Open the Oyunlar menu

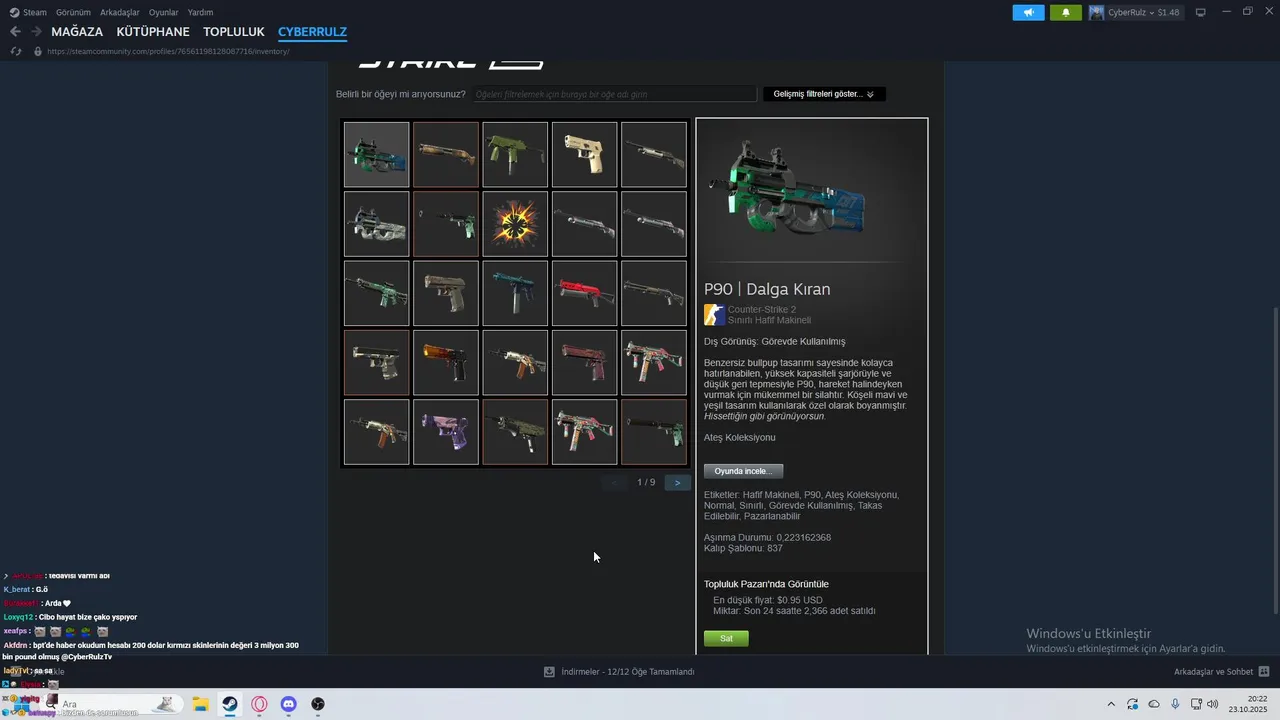click(x=164, y=12)
